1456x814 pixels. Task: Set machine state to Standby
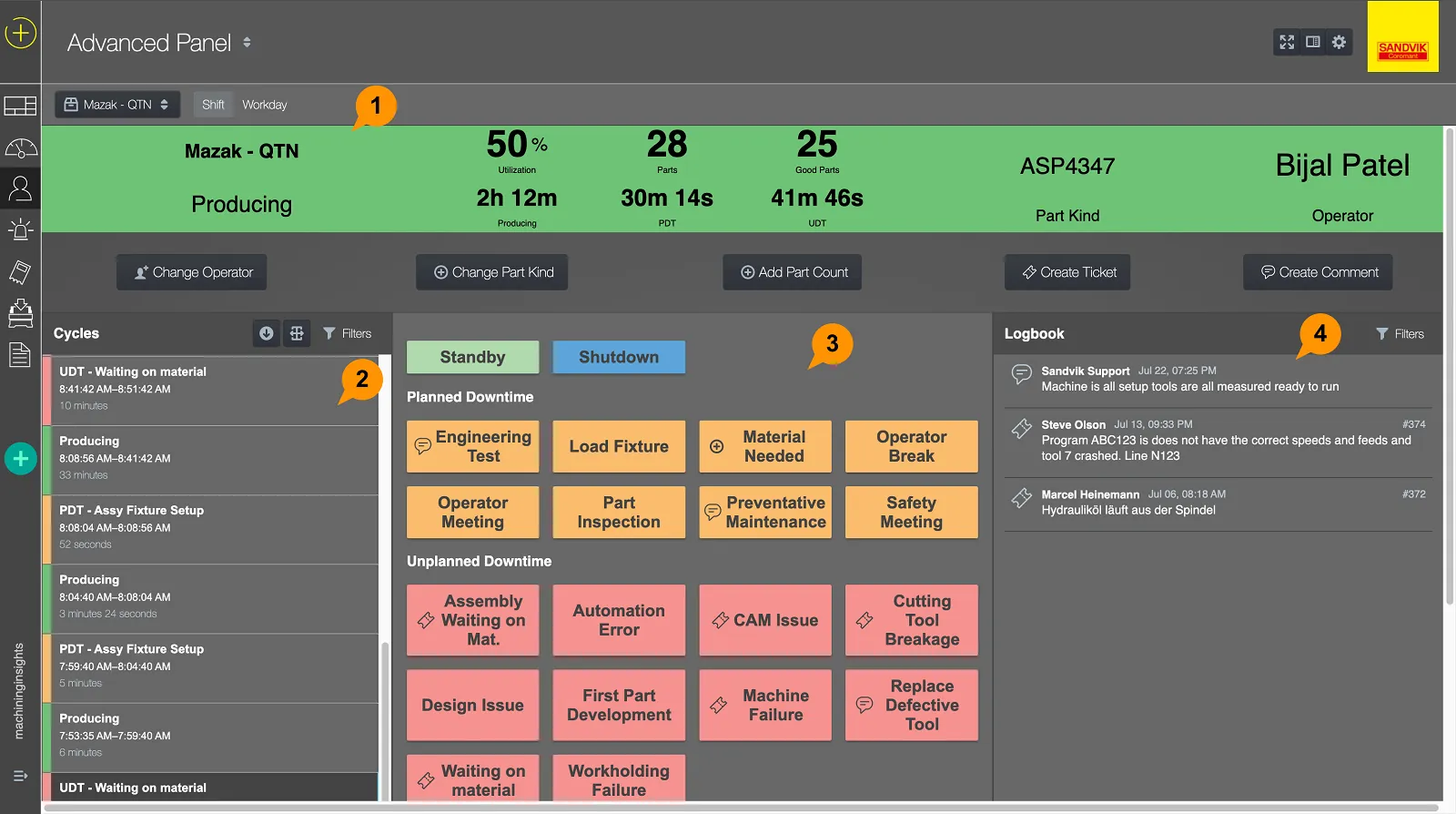(x=472, y=357)
